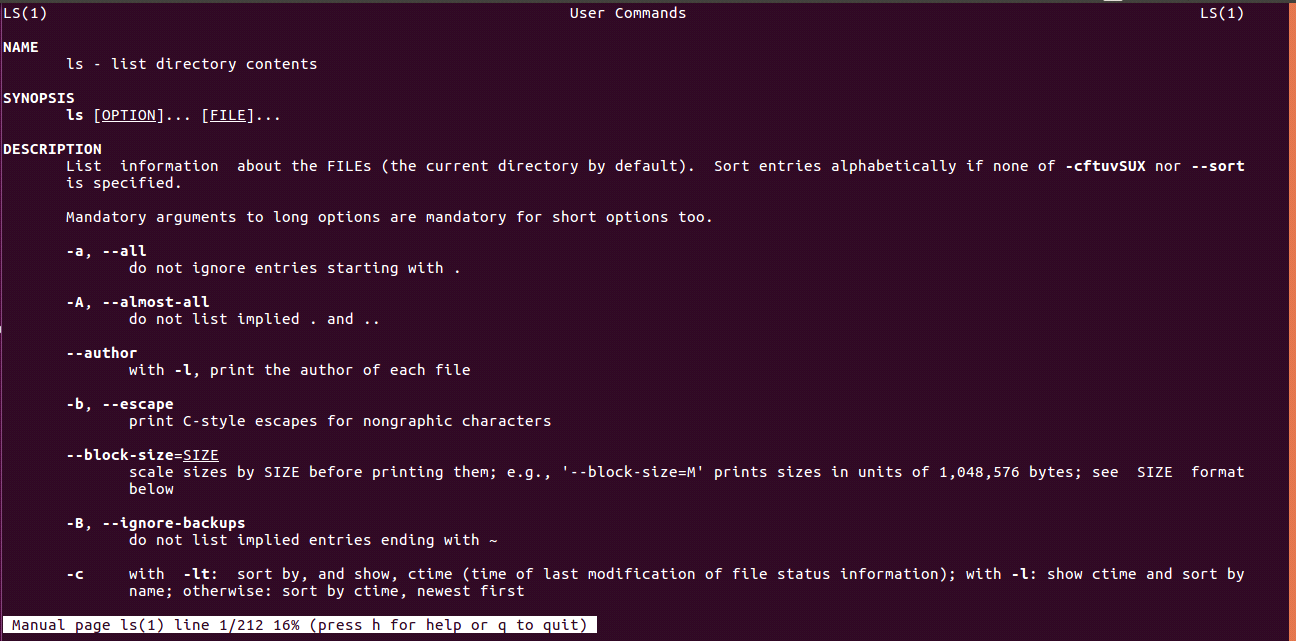Click the --author option entry

tap(101, 353)
